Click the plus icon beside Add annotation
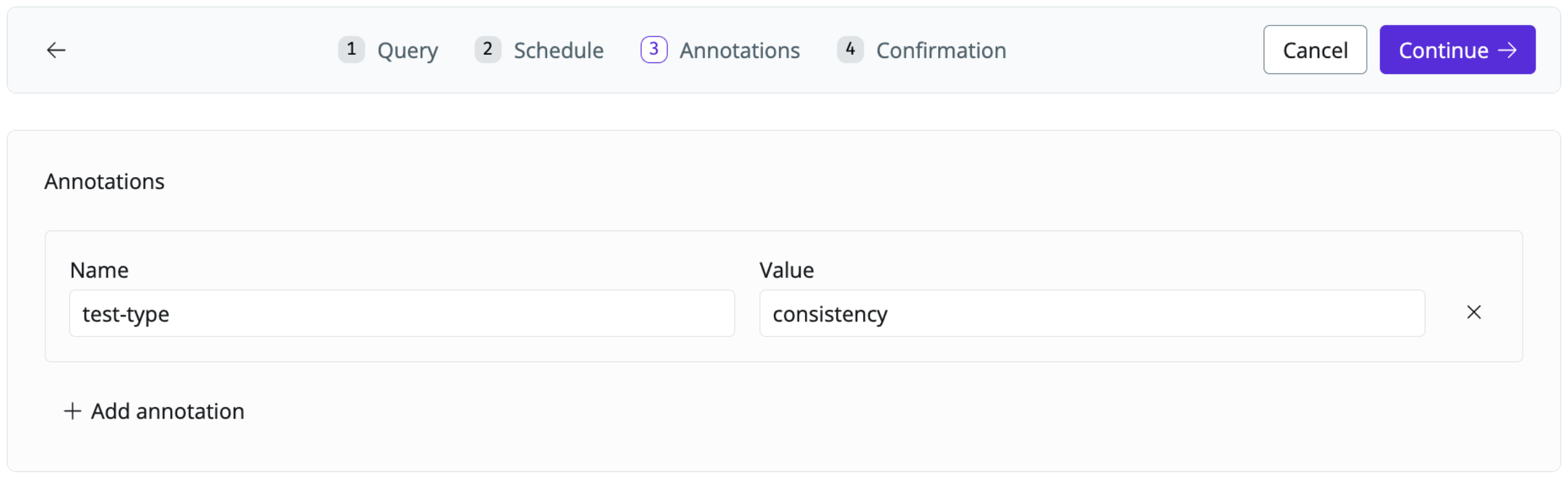The image size is (1568, 479). (73, 411)
